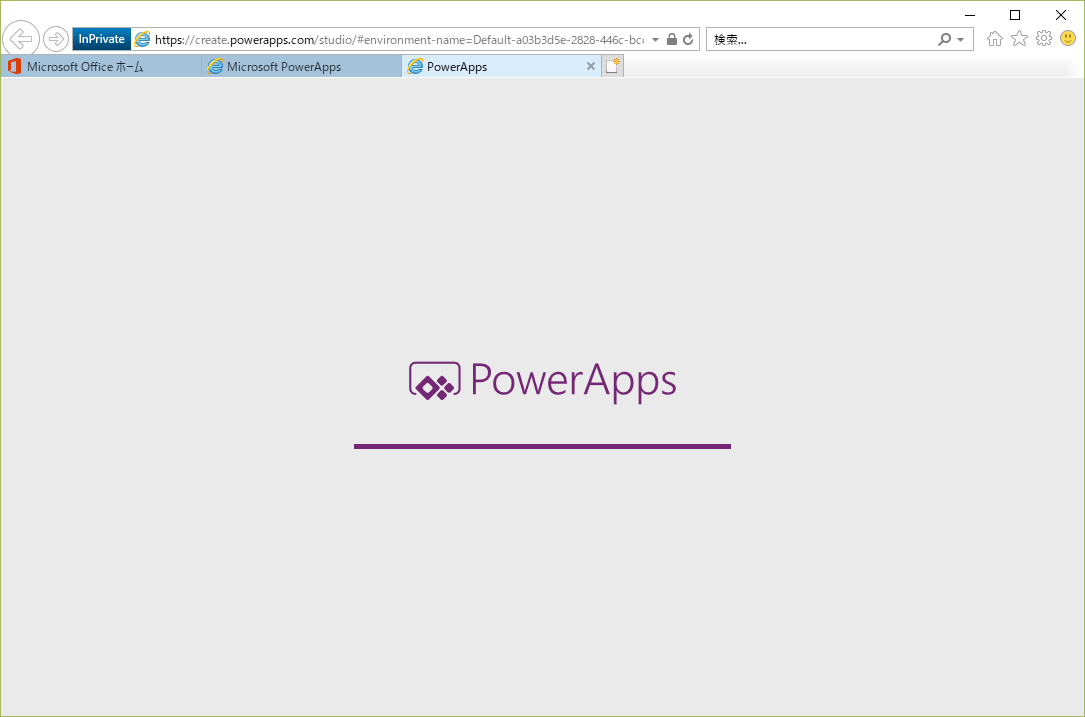Image resolution: width=1085 pixels, height=717 pixels.
Task: Minimize the browser window
Action: tap(970, 15)
